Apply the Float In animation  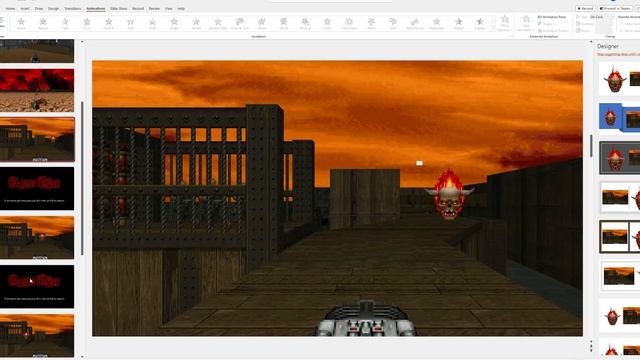[109, 23]
